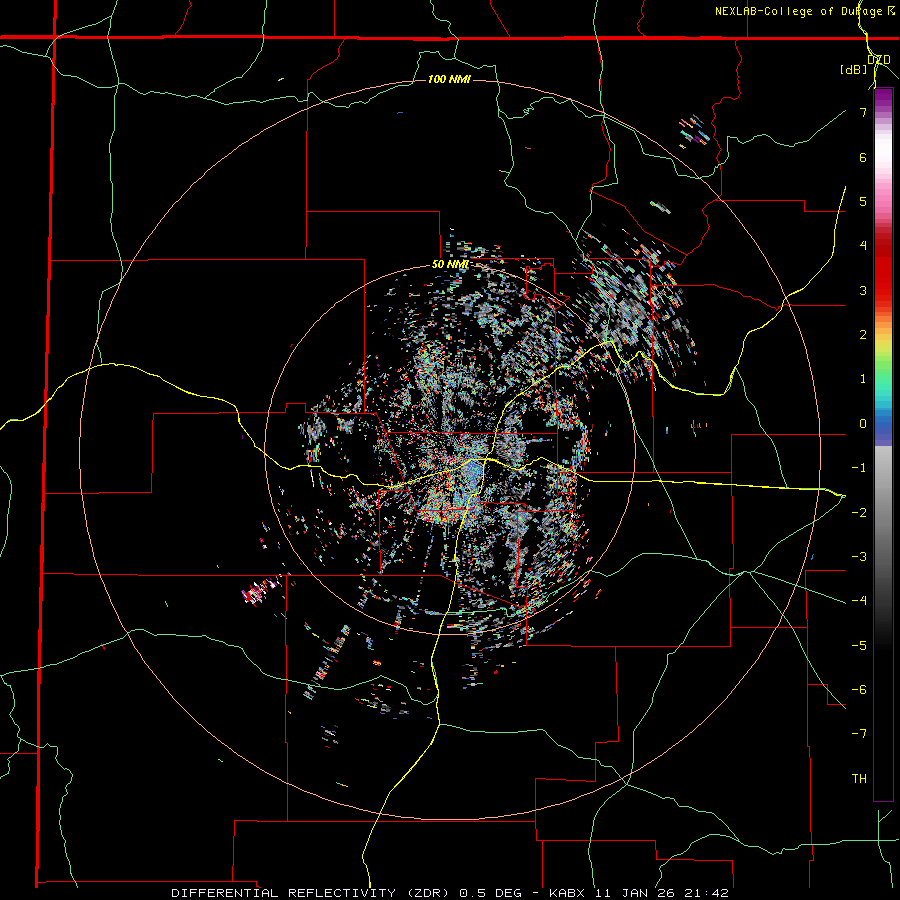Click the "3" value on the color scale
Viewport: 900px width, 900px height.
(863, 290)
